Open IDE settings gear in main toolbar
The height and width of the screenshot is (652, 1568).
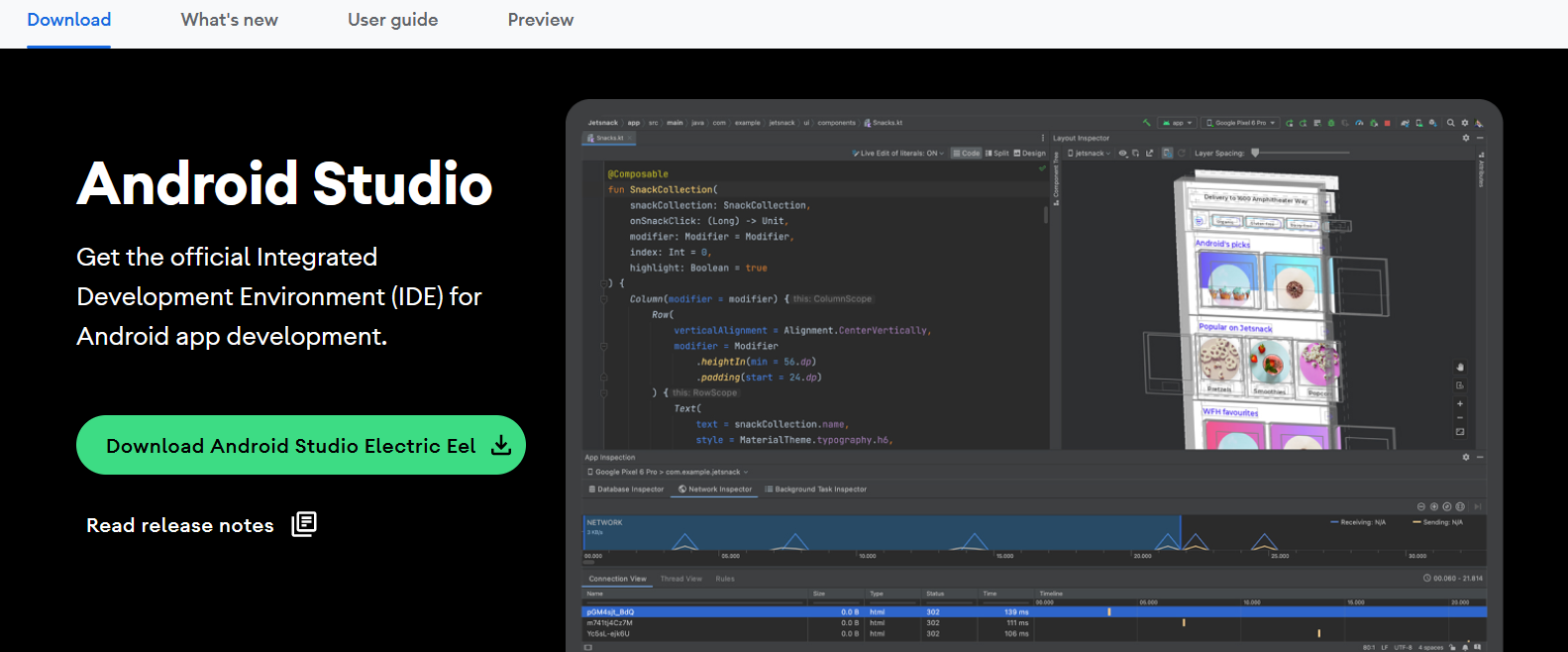[1465, 123]
